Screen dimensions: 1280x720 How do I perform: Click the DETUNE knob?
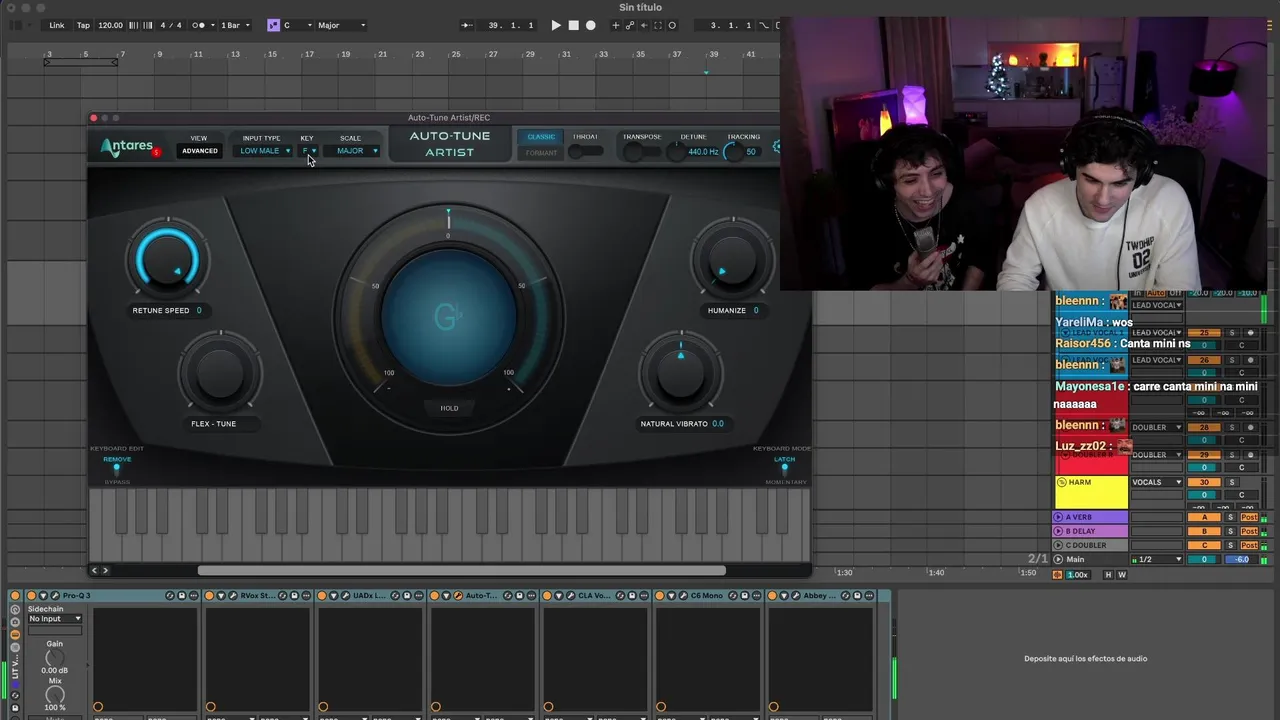(x=677, y=152)
